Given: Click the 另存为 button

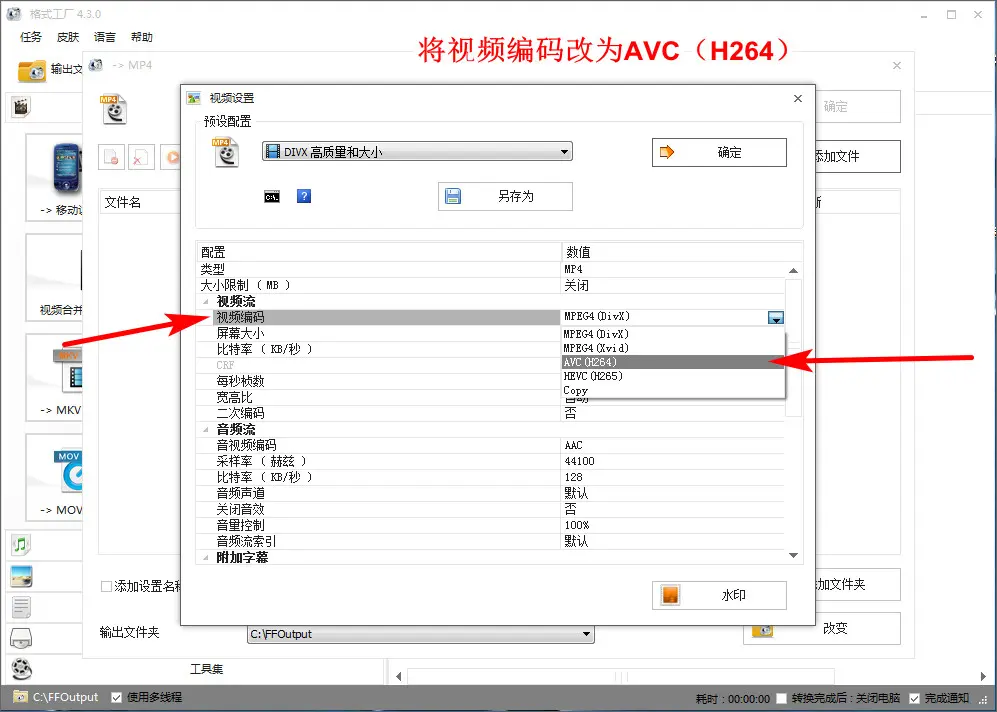Looking at the screenshot, I should point(505,196).
